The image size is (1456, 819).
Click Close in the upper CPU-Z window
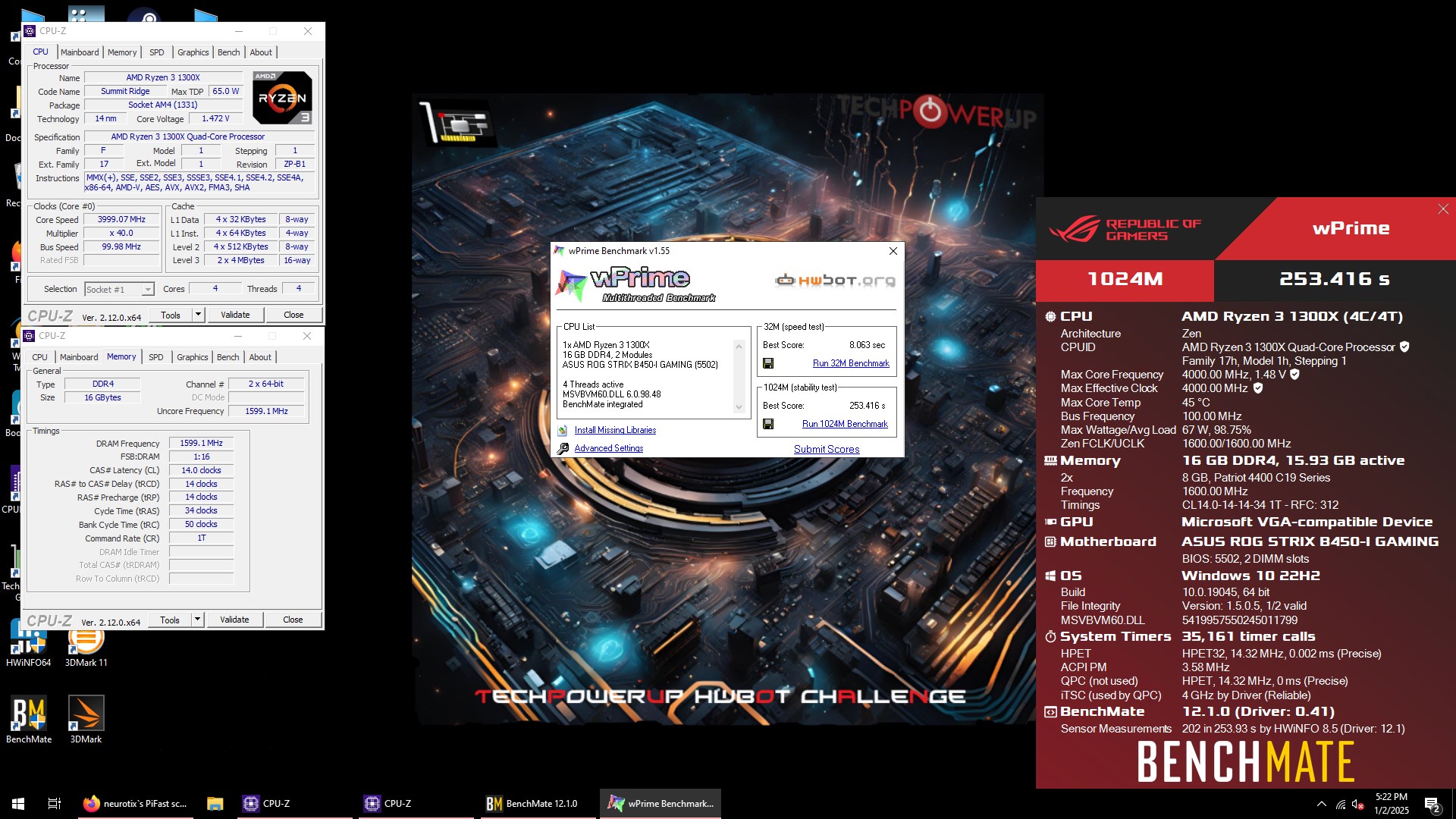click(x=293, y=315)
